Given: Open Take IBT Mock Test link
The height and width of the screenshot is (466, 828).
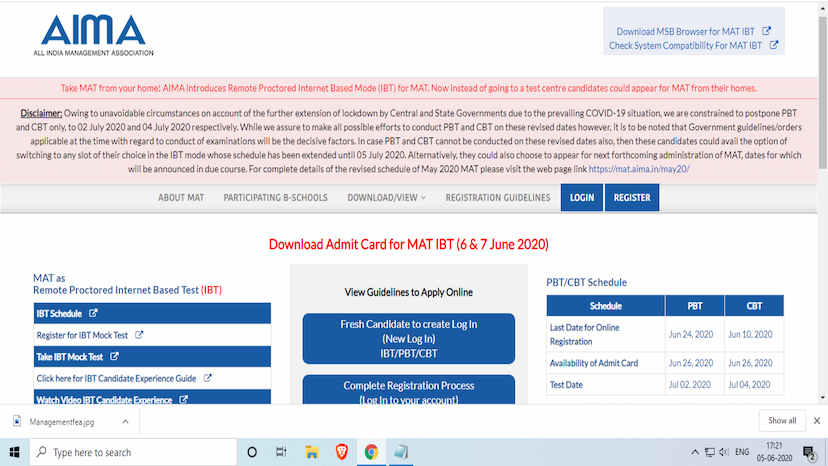Looking at the screenshot, I should click(70, 357).
